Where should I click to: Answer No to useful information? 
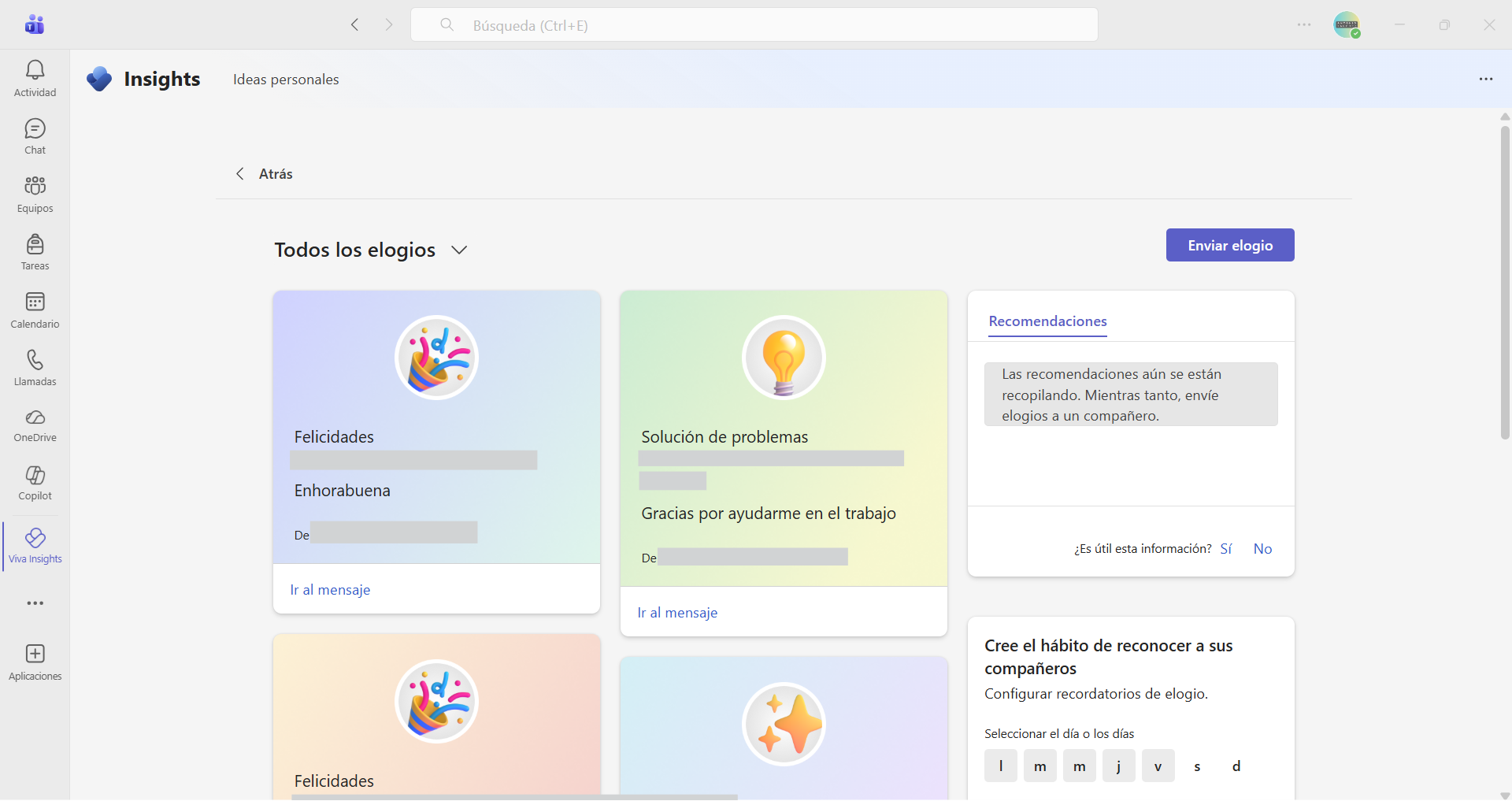(x=1262, y=549)
